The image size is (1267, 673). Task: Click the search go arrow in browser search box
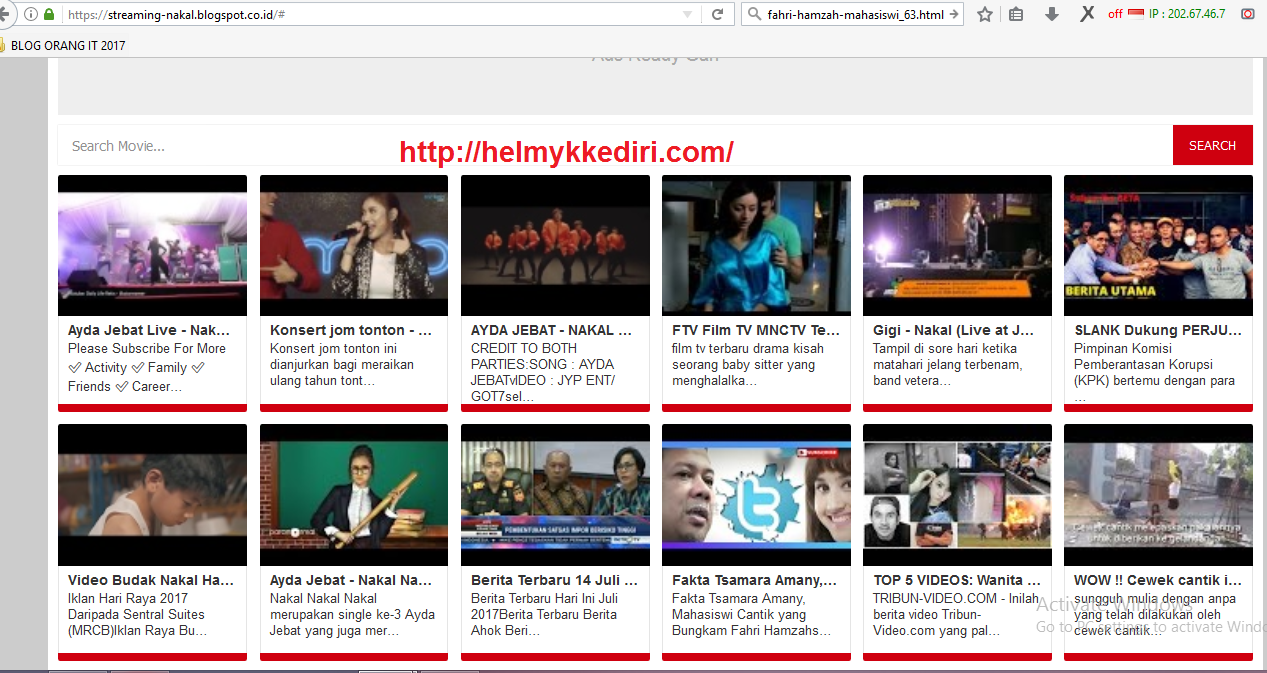[x=954, y=14]
